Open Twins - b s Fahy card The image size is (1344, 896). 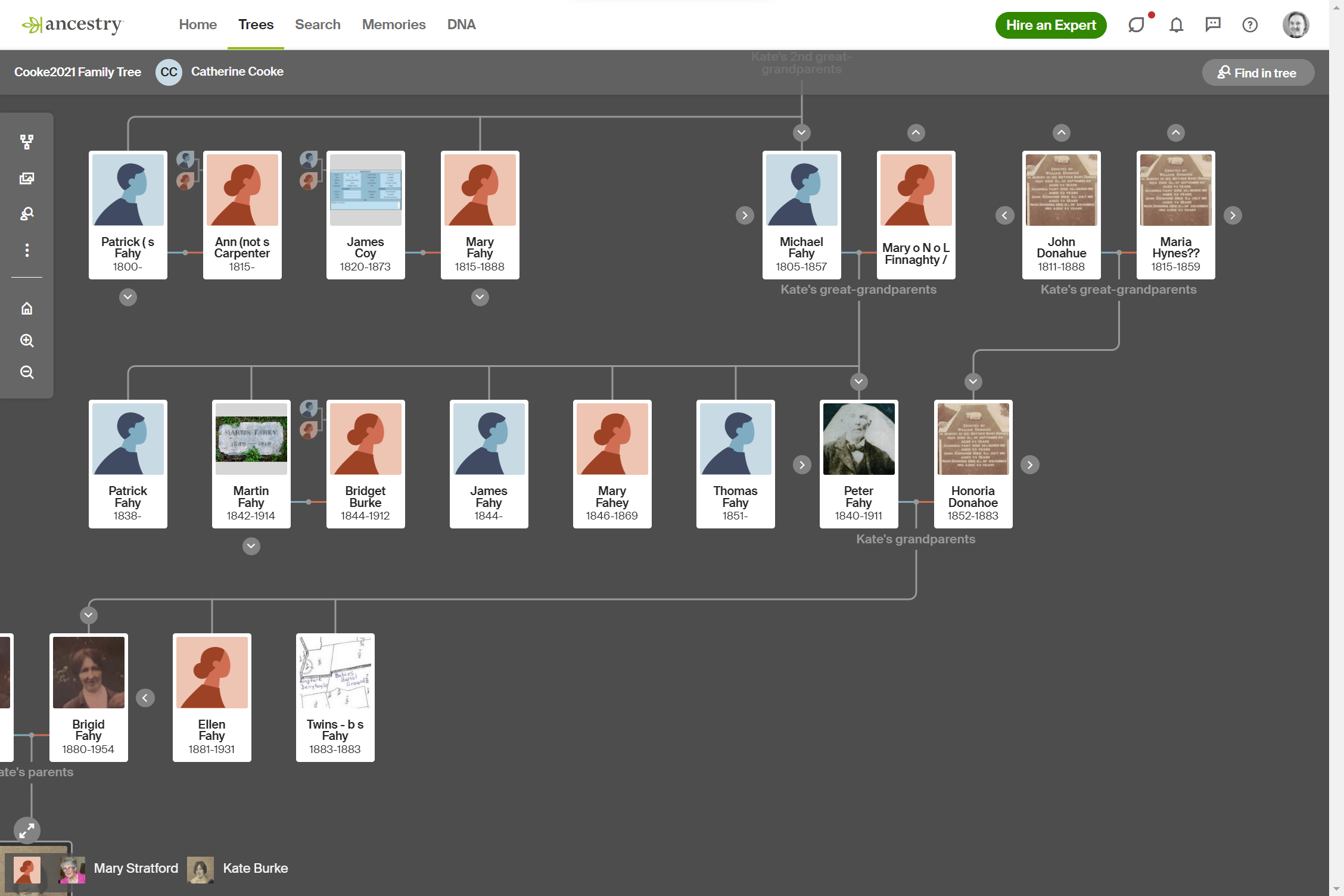coord(335,698)
